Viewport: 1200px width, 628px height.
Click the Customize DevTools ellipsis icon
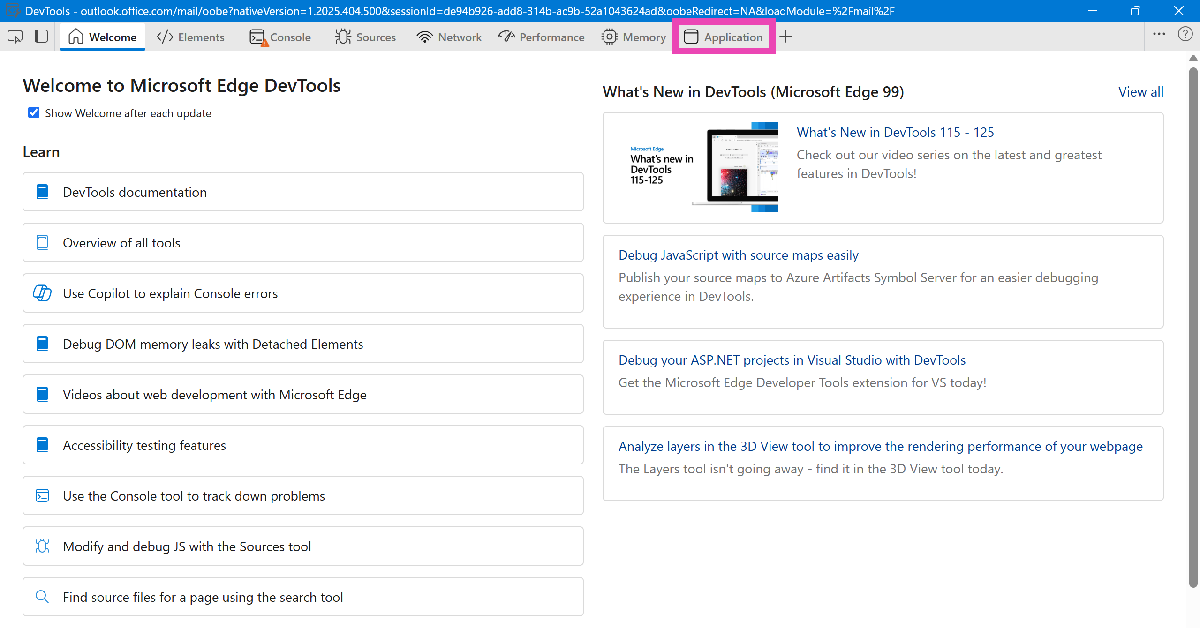[x=1159, y=35]
